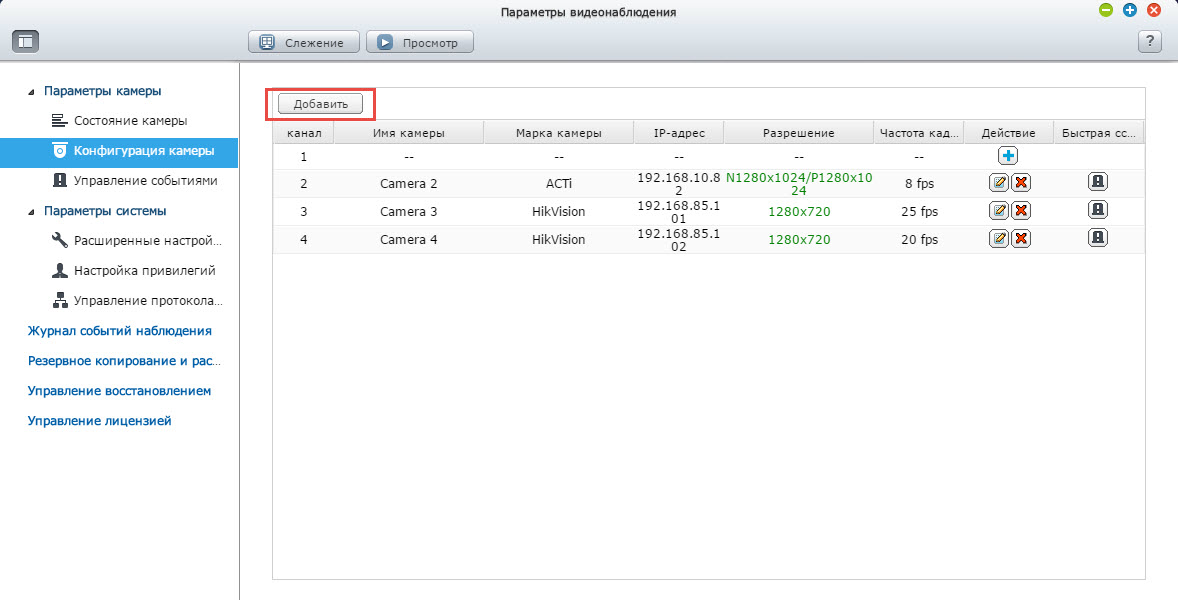Screen dimensions: 1178x600
Task: Collapse the Параметры системы tree section
Action: (x=31, y=212)
